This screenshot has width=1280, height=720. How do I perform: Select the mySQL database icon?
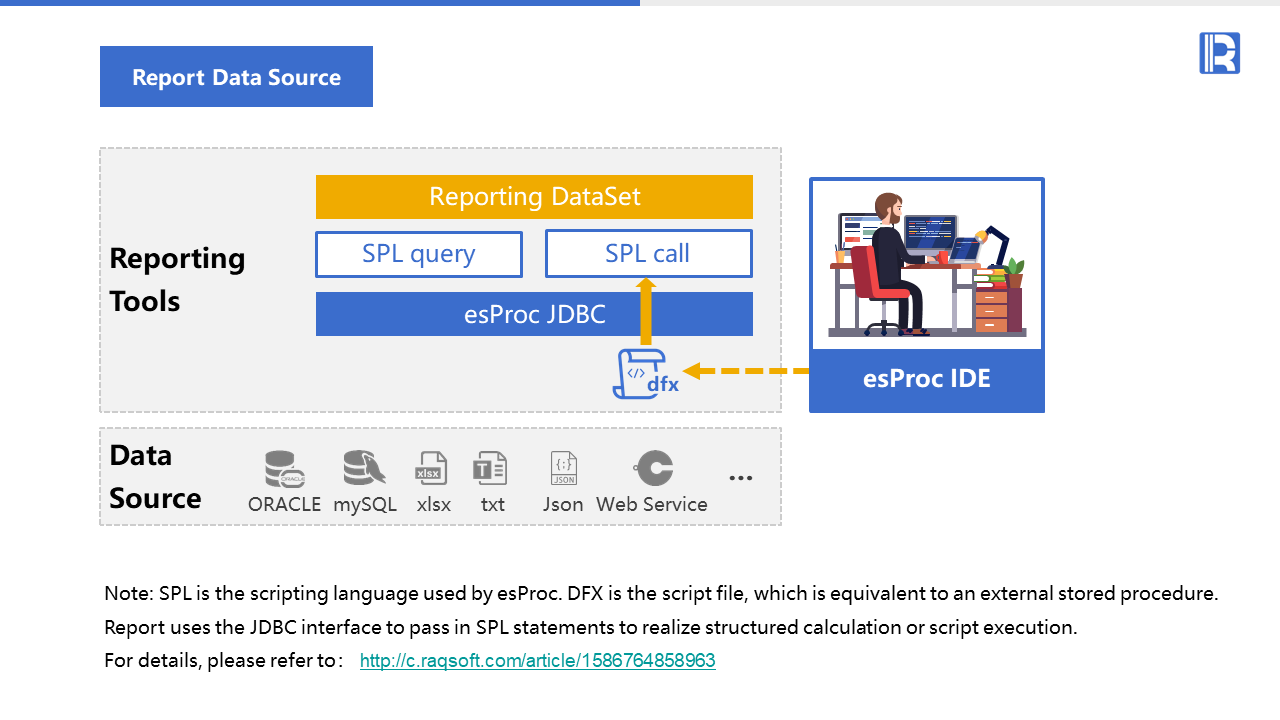point(365,468)
